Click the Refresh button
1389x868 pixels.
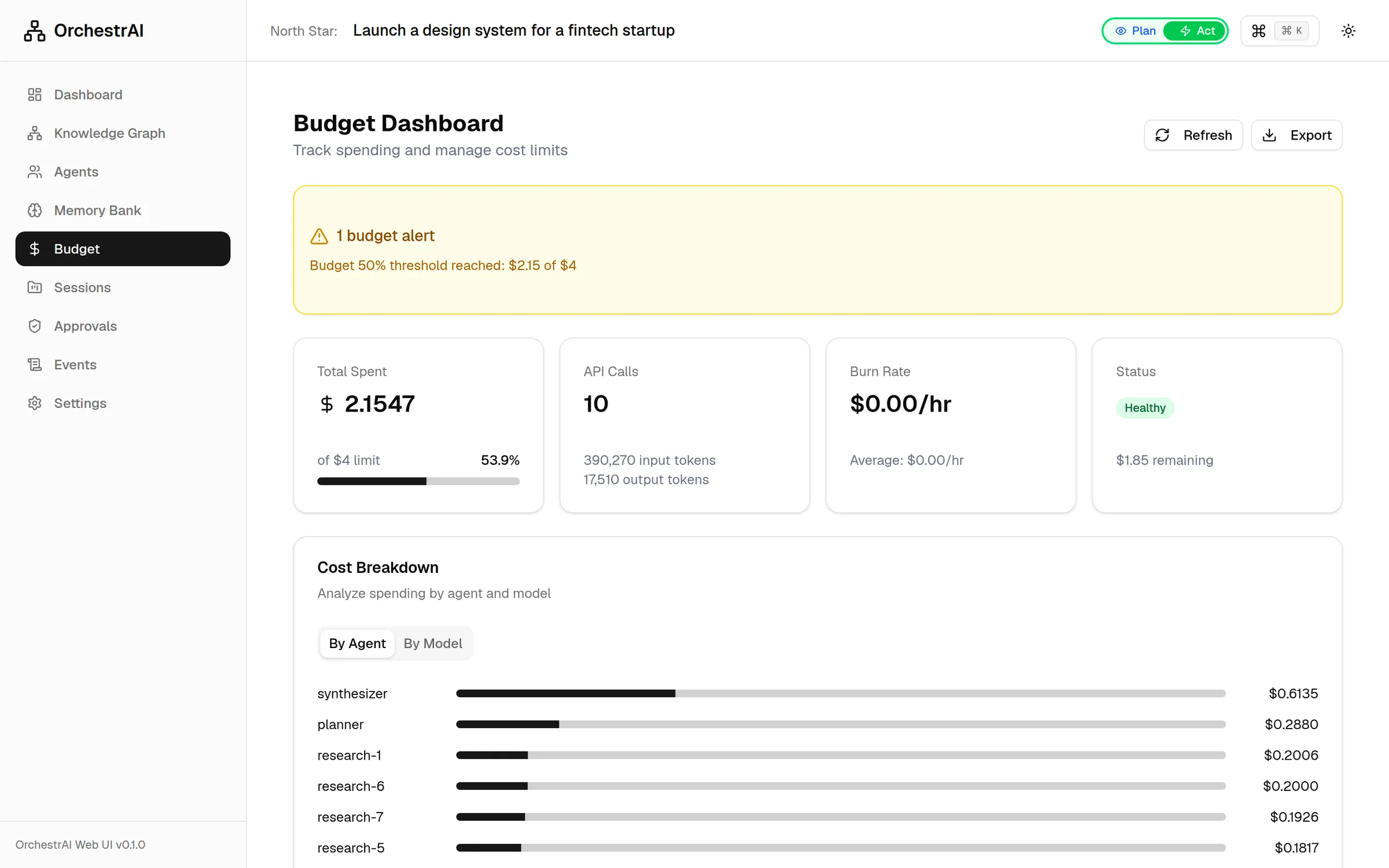pyautogui.click(x=1193, y=135)
